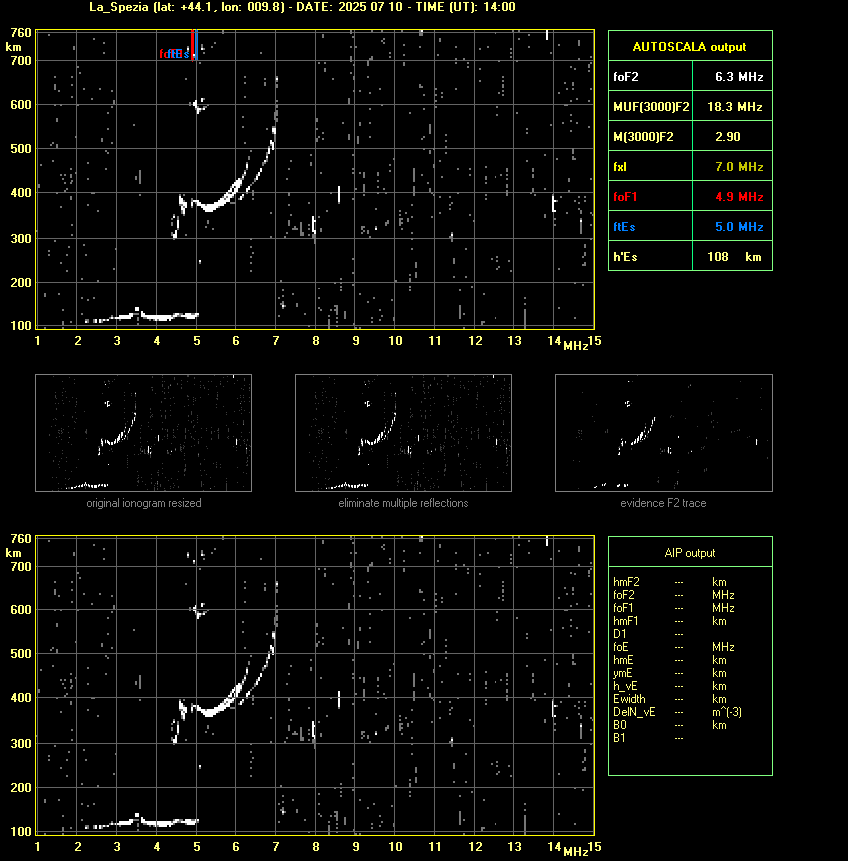The width and height of the screenshot is (848, 861).
Task: Select the h'Es value 108 km
Action: [x=734, y=256]
